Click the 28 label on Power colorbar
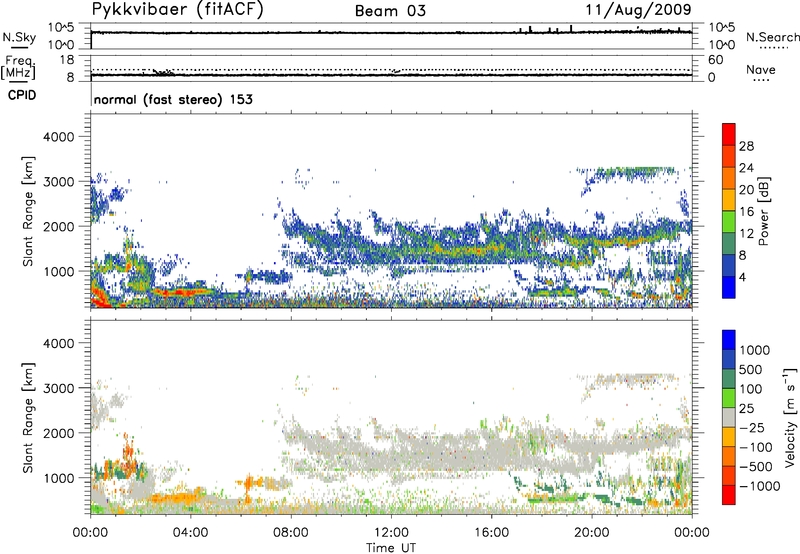The width and height of the screenshot is (800, 554). (746, 146)
